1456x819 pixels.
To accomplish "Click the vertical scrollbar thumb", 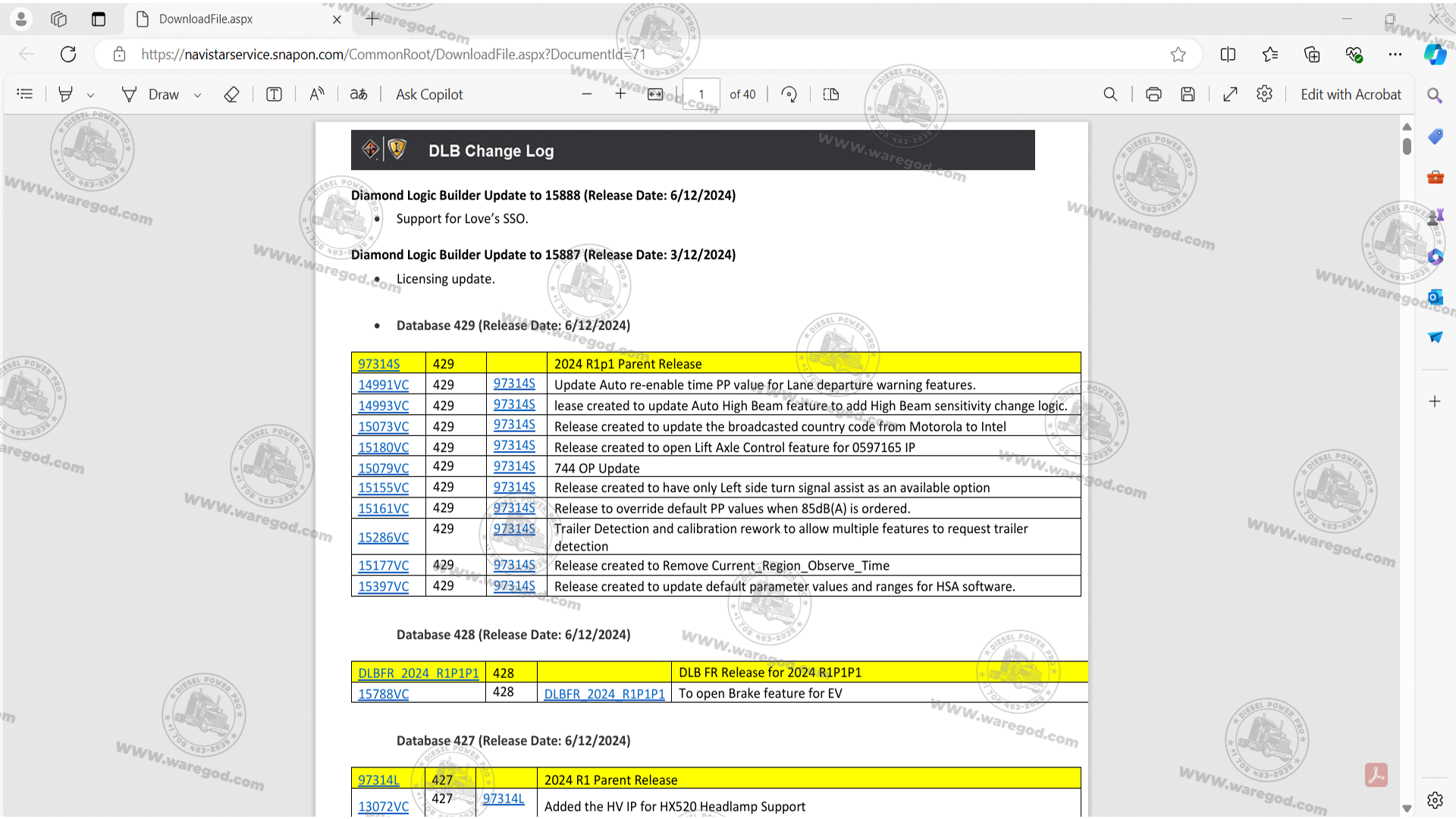I will pyautogui.click(x=1407, y=146).
